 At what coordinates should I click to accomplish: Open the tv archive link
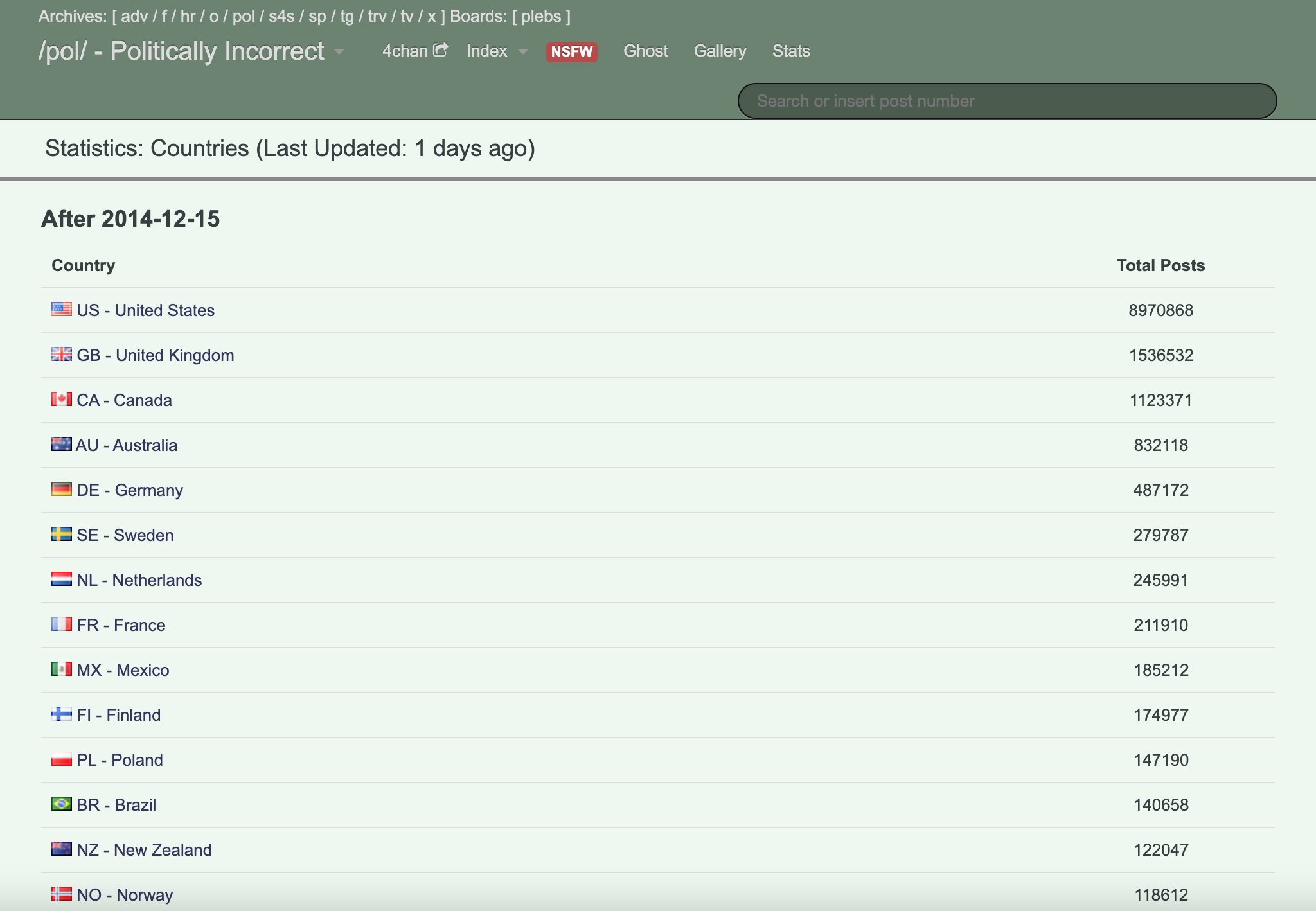[407, 16]
